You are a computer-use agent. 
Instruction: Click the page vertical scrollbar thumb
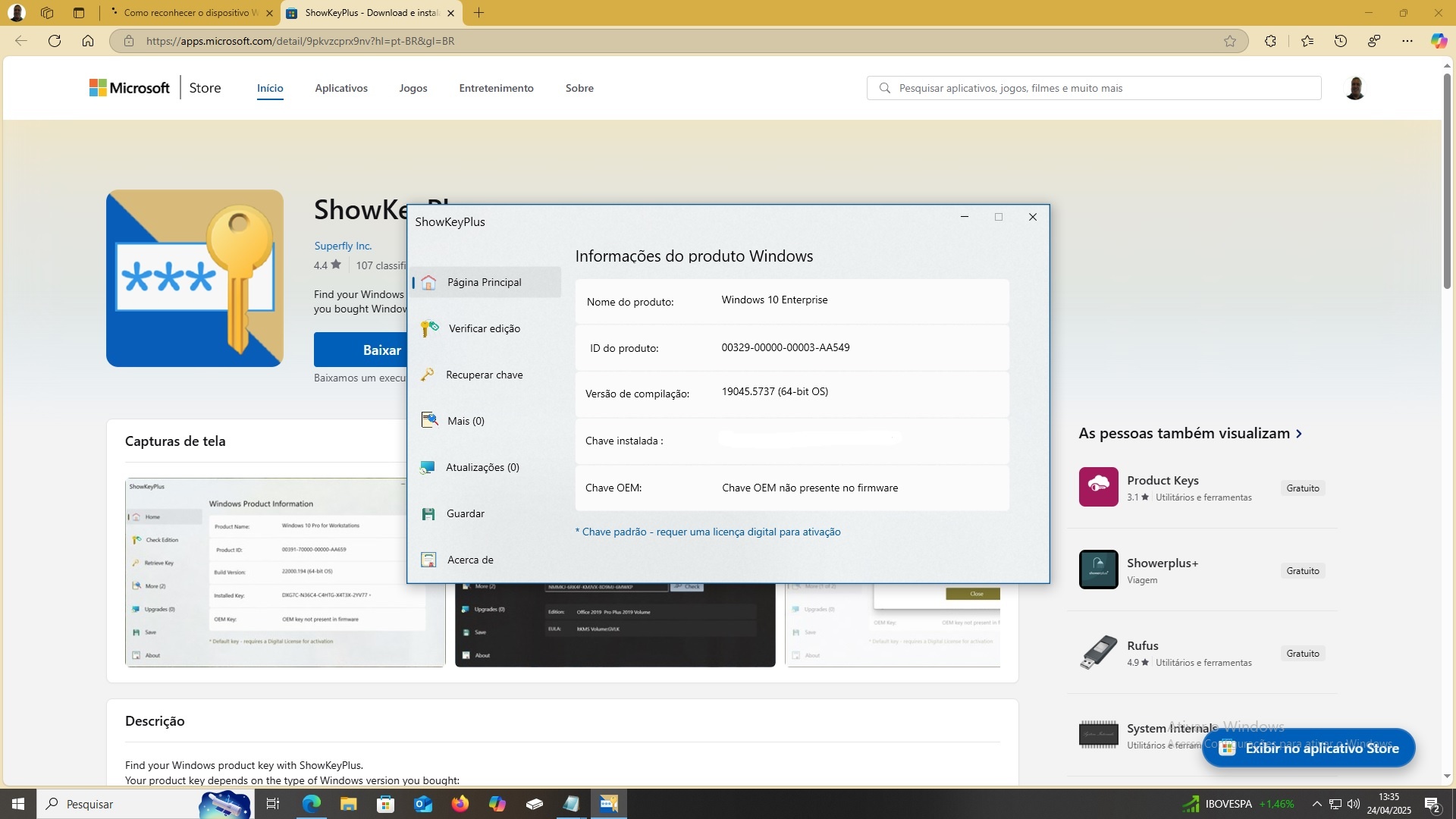pyautogui.click(x=1447, y=180)
